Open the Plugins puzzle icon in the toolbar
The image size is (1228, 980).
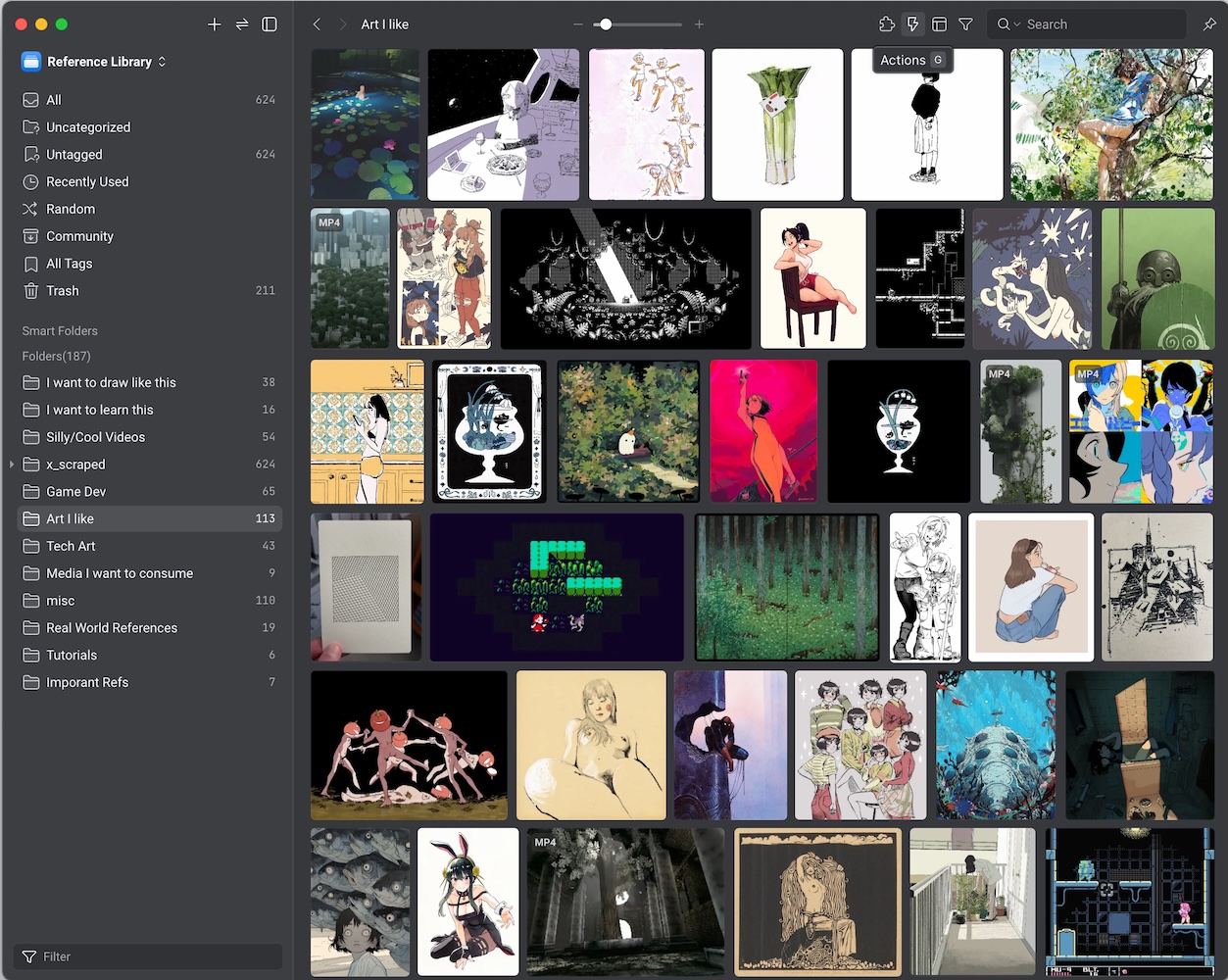[887, 24]
